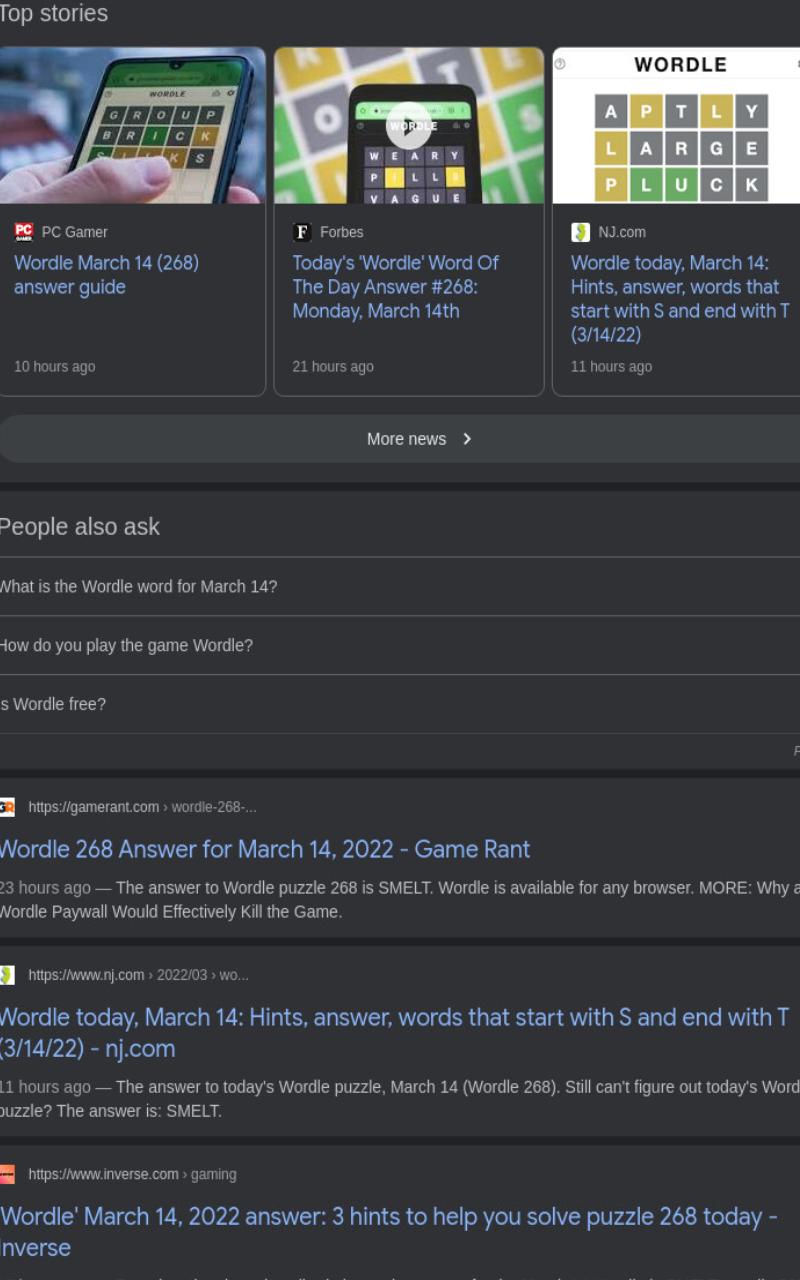The height and width of the screenshot is (1280, 800).
Task: Click the More news button
Action: [x=400, y=439]
